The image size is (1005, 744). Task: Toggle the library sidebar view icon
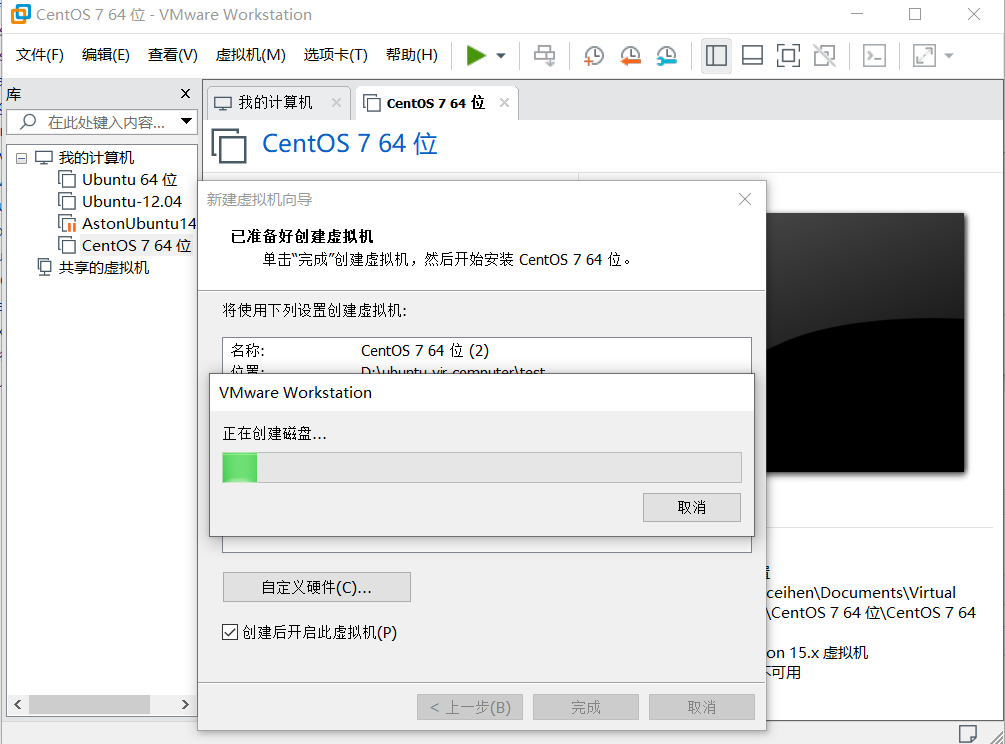pyautogui.click(x=716, y=56)
